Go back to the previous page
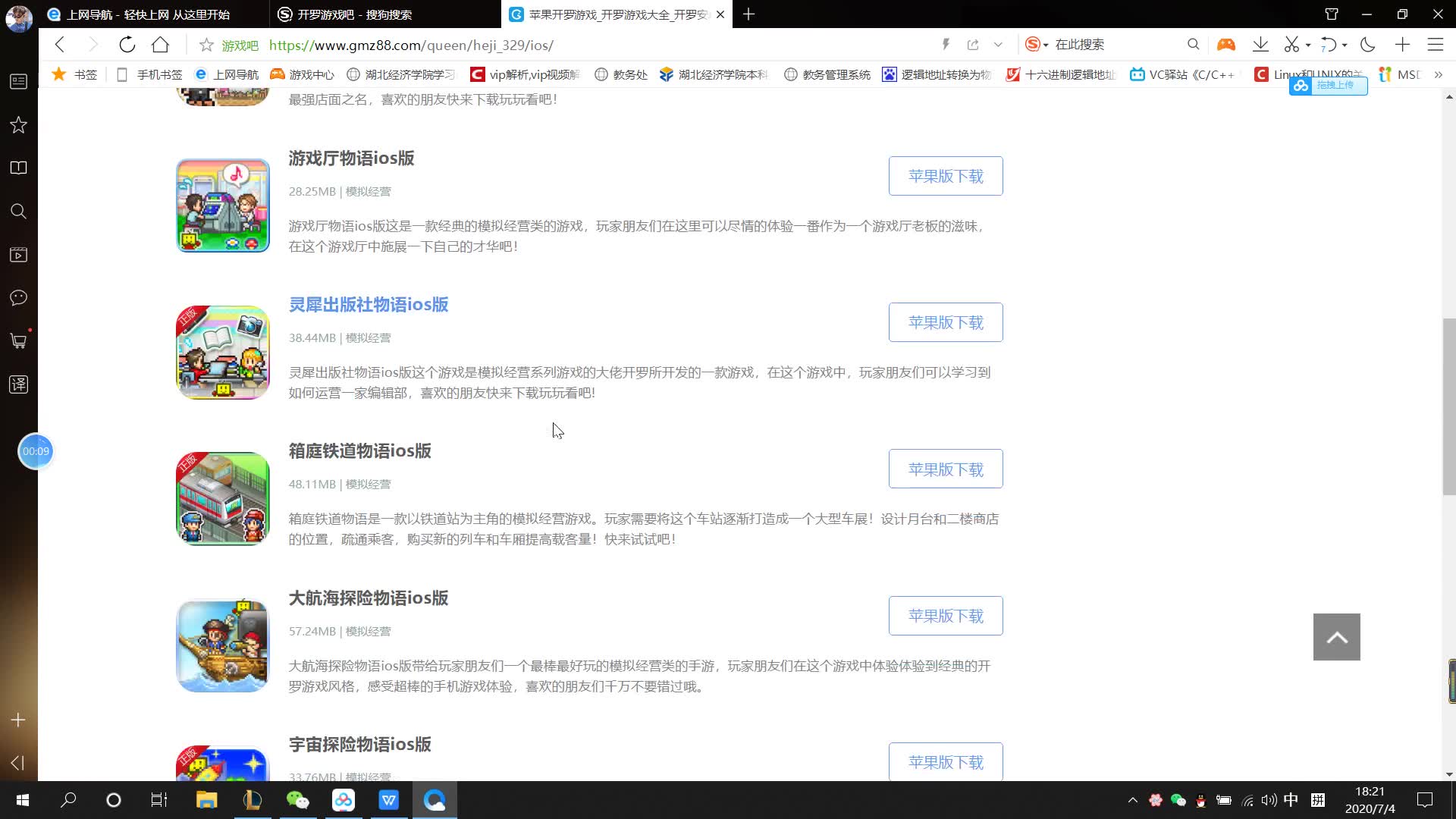1456x819 pixels. 60,45
